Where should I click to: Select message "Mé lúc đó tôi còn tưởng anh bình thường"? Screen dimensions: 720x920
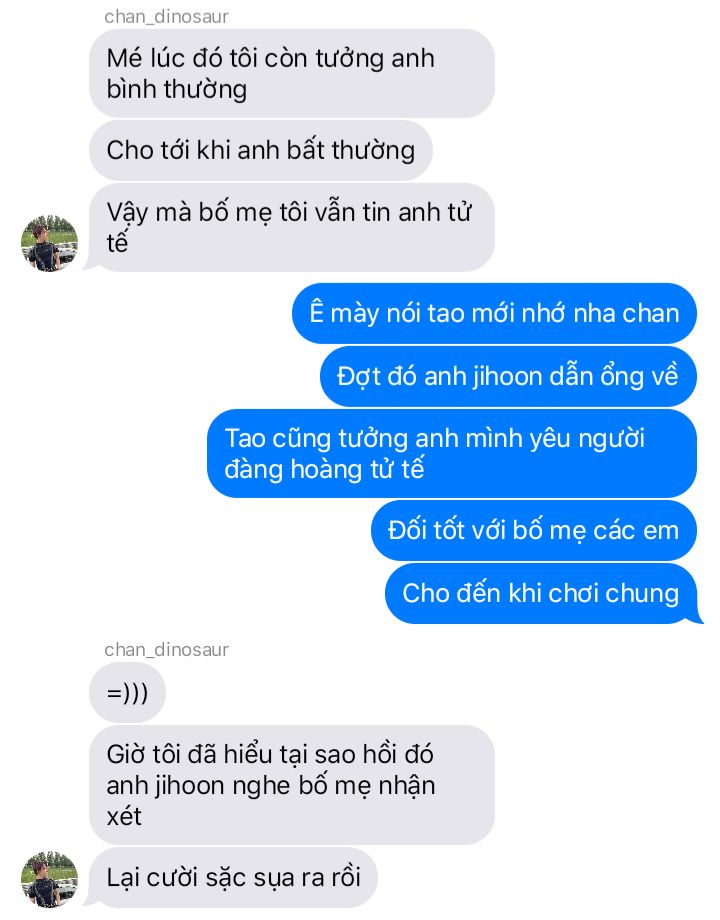pyautogui.click(x=292, y=73)
